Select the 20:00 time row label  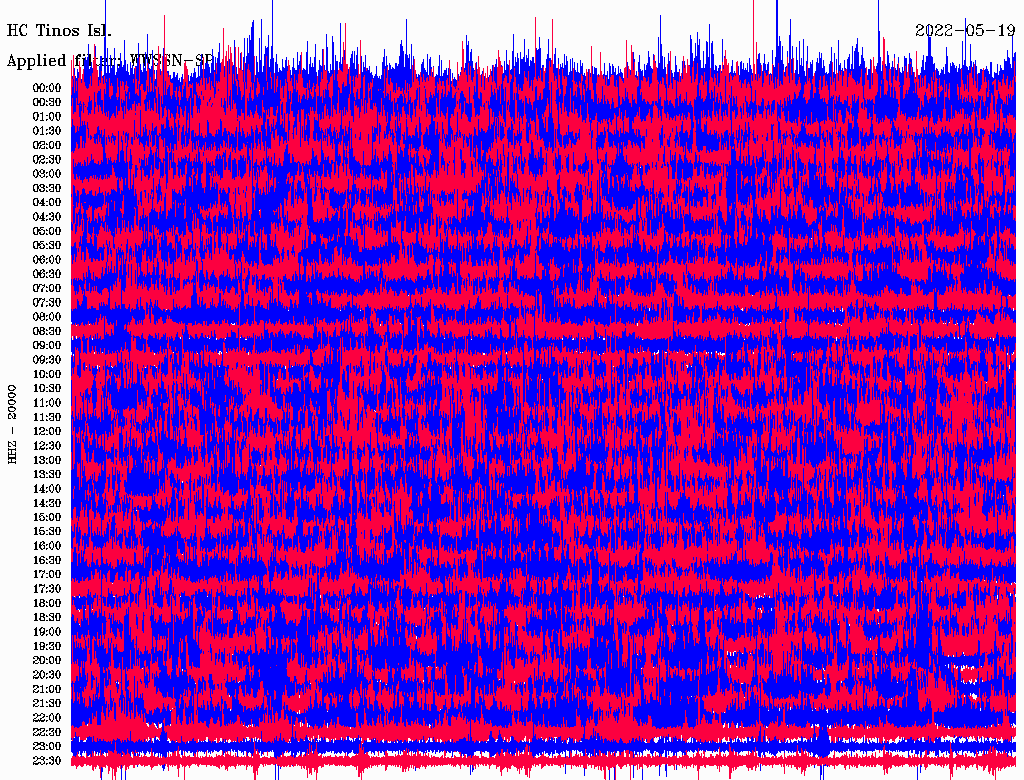[47, 660]
